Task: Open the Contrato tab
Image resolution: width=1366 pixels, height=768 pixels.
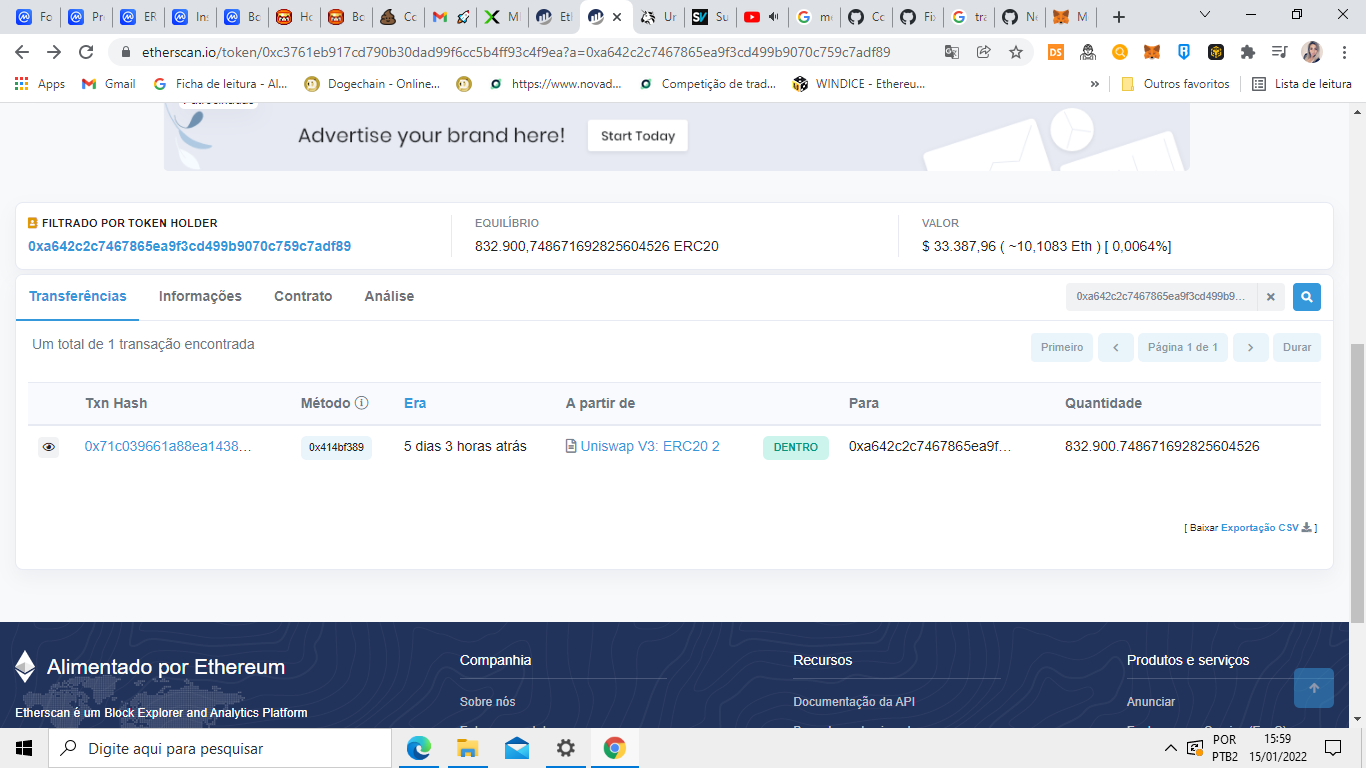Action: 302,296
